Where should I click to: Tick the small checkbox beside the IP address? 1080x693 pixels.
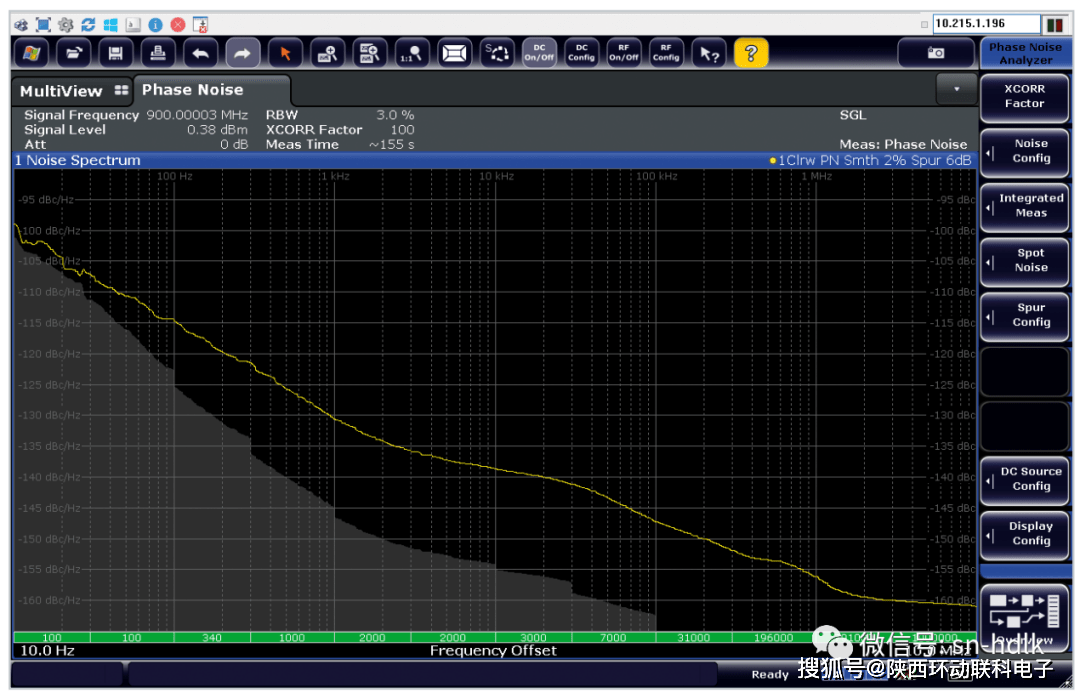tap(924, 24)
